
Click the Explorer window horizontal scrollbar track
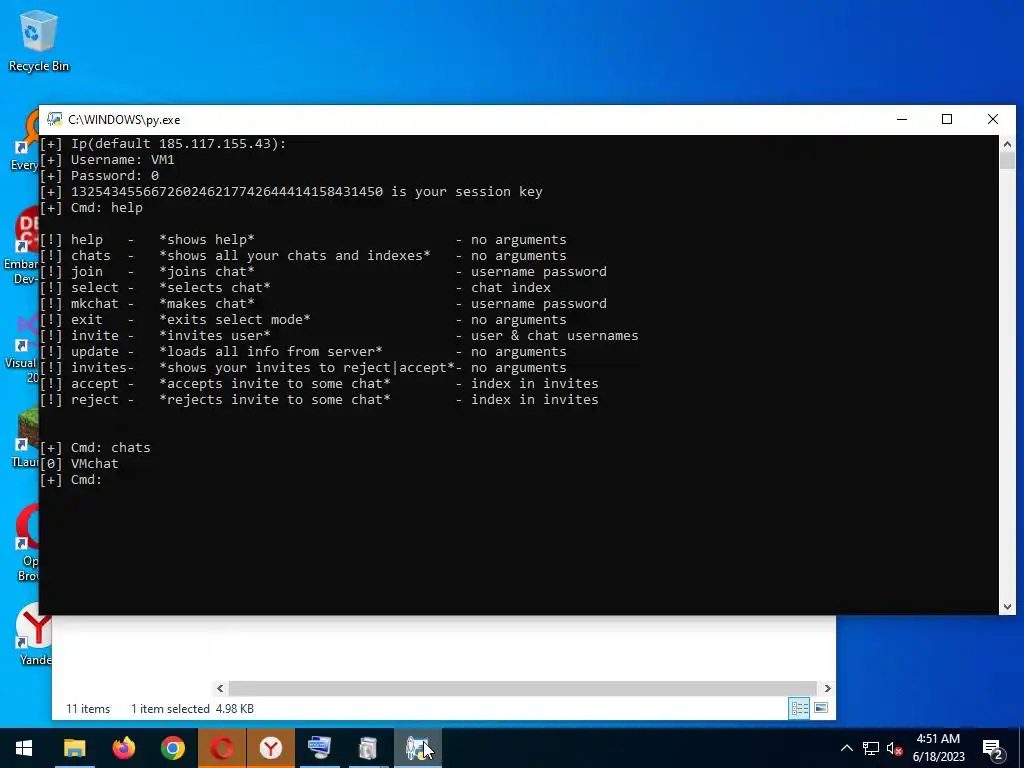coord(523,688)
